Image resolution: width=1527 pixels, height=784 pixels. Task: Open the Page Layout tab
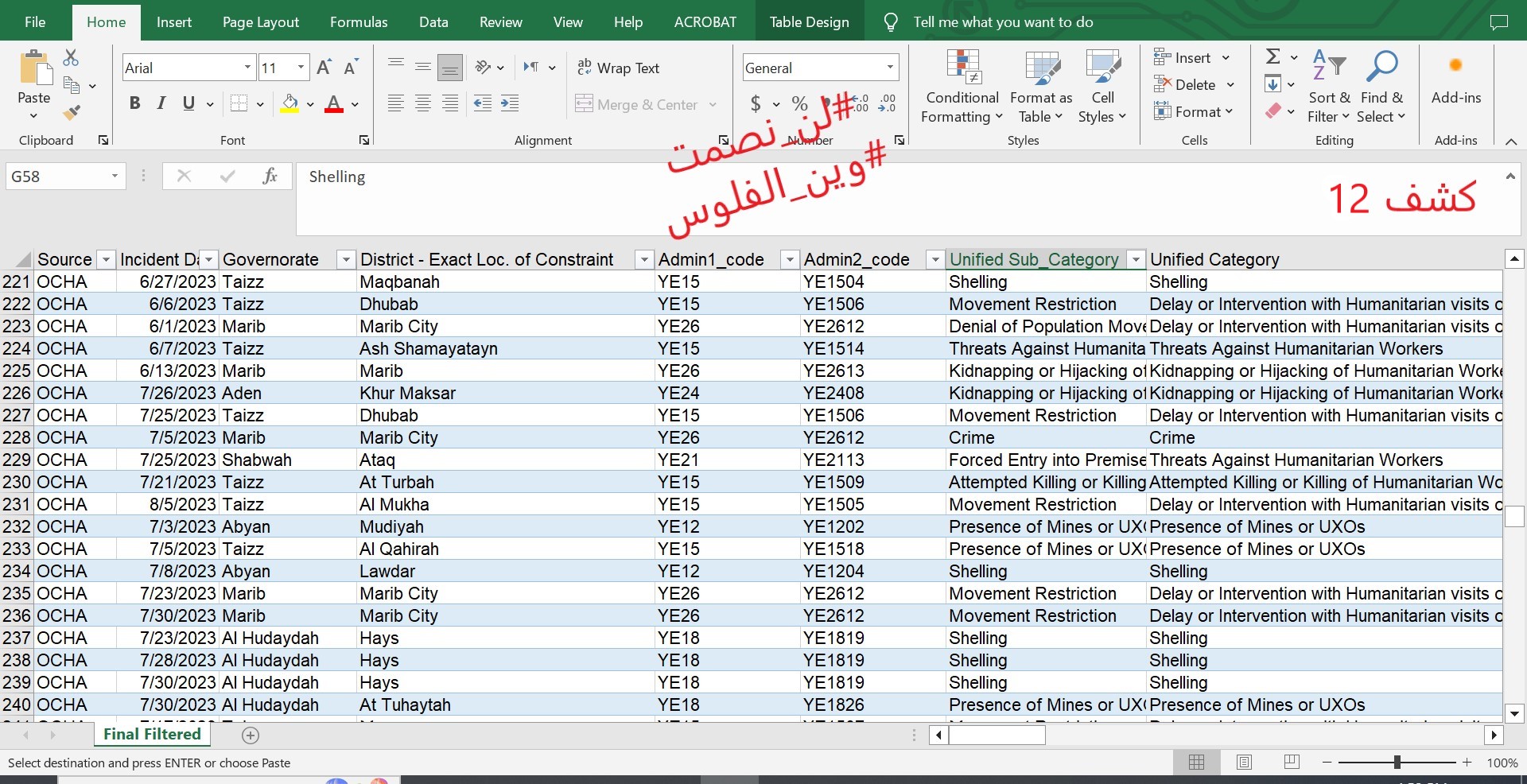click(261, 22)
